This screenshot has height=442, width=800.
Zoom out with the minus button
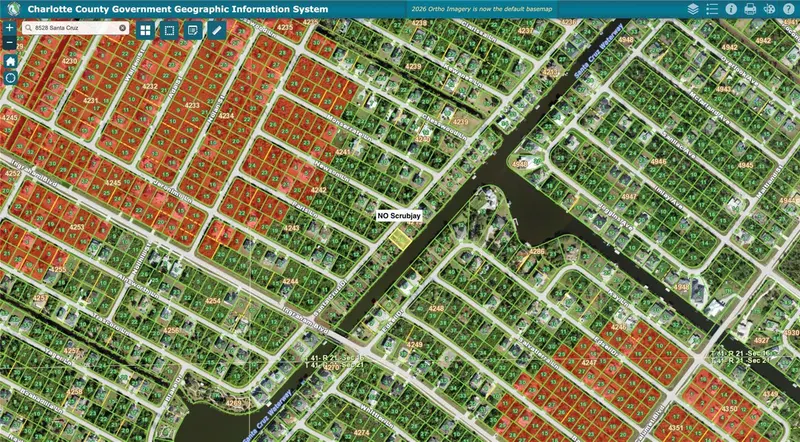10,42
